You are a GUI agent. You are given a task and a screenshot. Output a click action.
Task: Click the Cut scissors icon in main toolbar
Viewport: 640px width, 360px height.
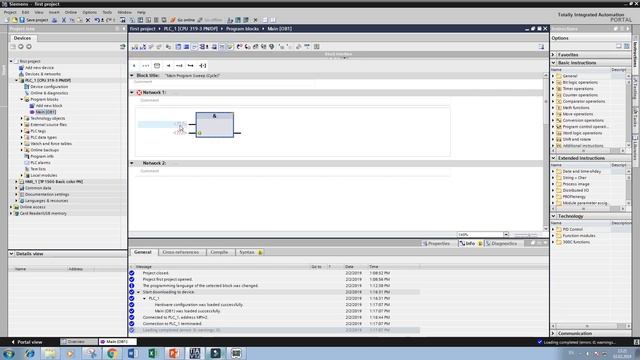coord(64,20)
